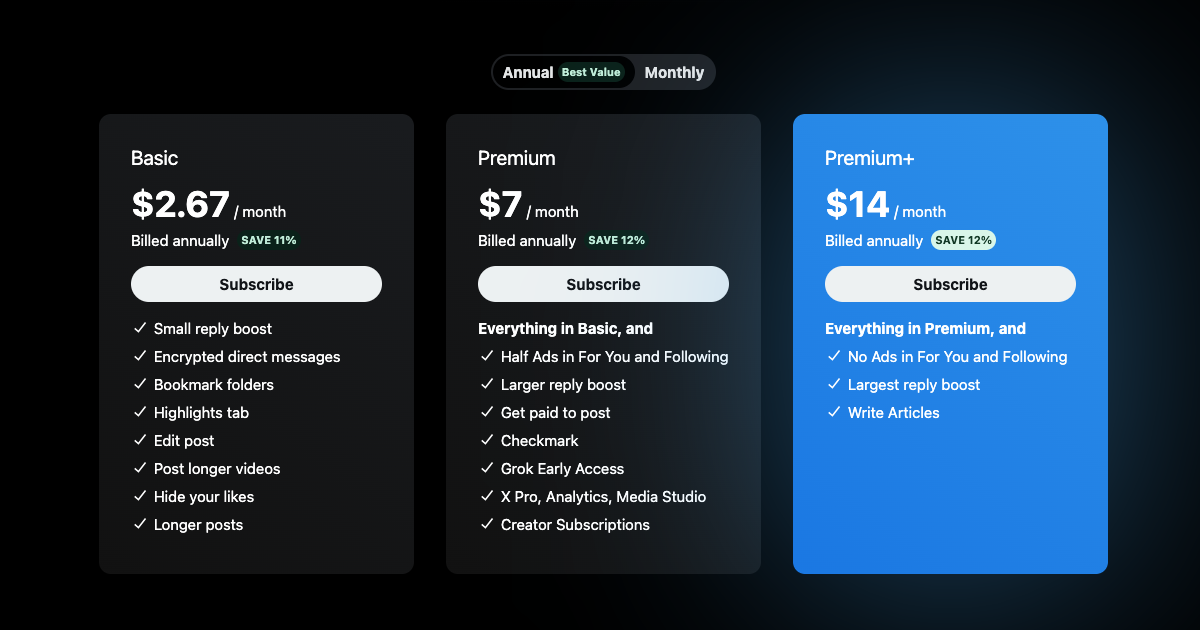
Task: Subscribe to the Basic plan
Action: (x=256, y=284)
